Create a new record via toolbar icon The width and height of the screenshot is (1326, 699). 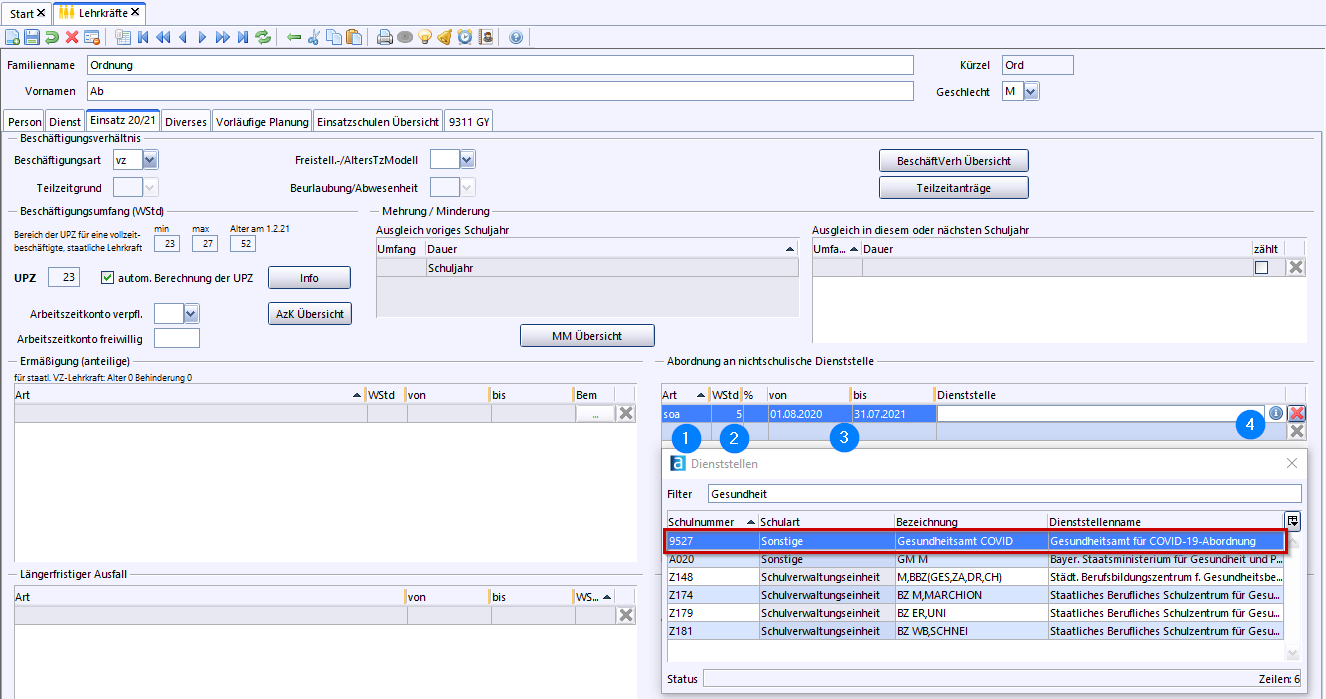[12, 38]
